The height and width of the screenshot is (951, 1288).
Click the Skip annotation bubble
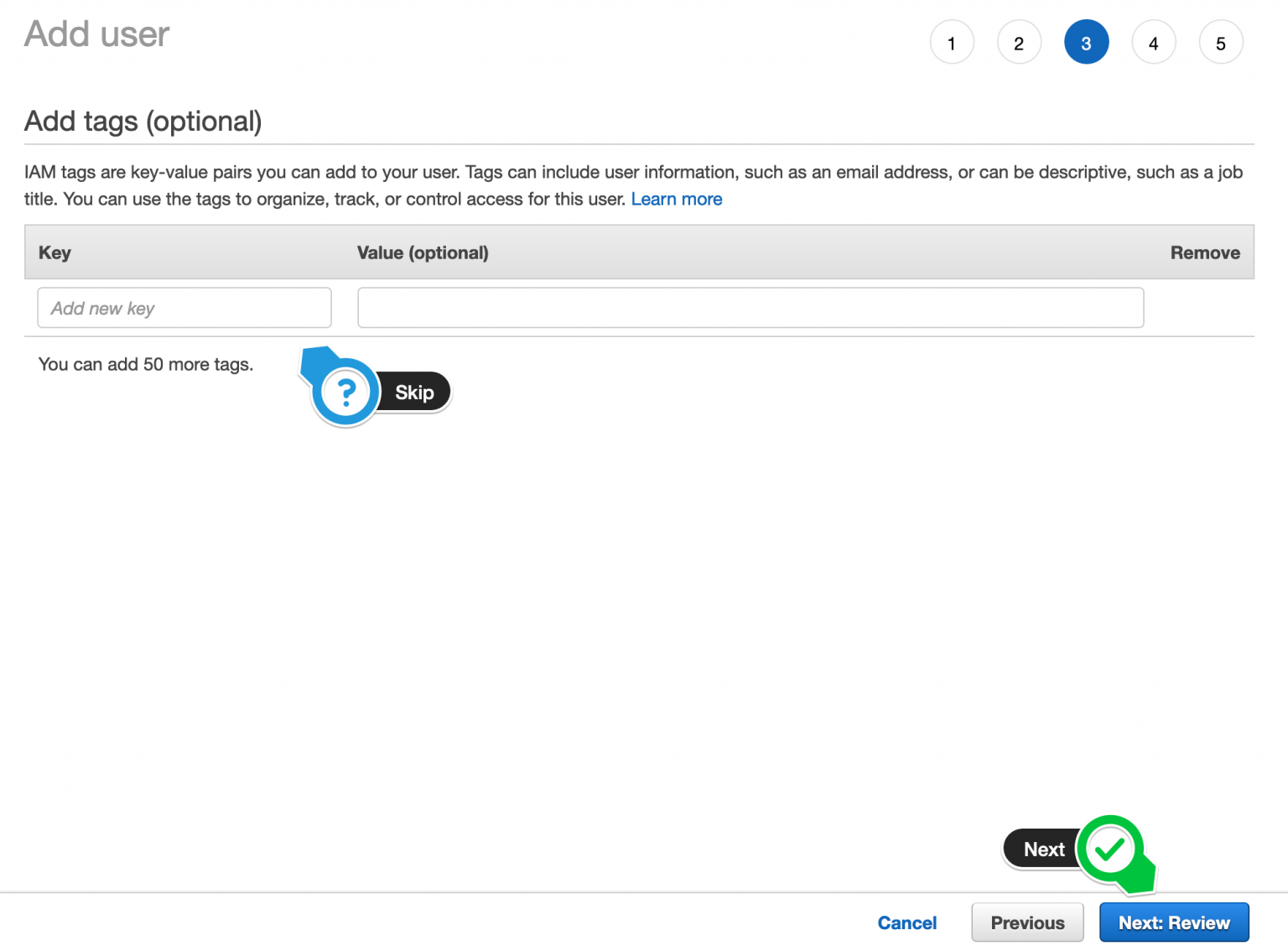point(413,391)
